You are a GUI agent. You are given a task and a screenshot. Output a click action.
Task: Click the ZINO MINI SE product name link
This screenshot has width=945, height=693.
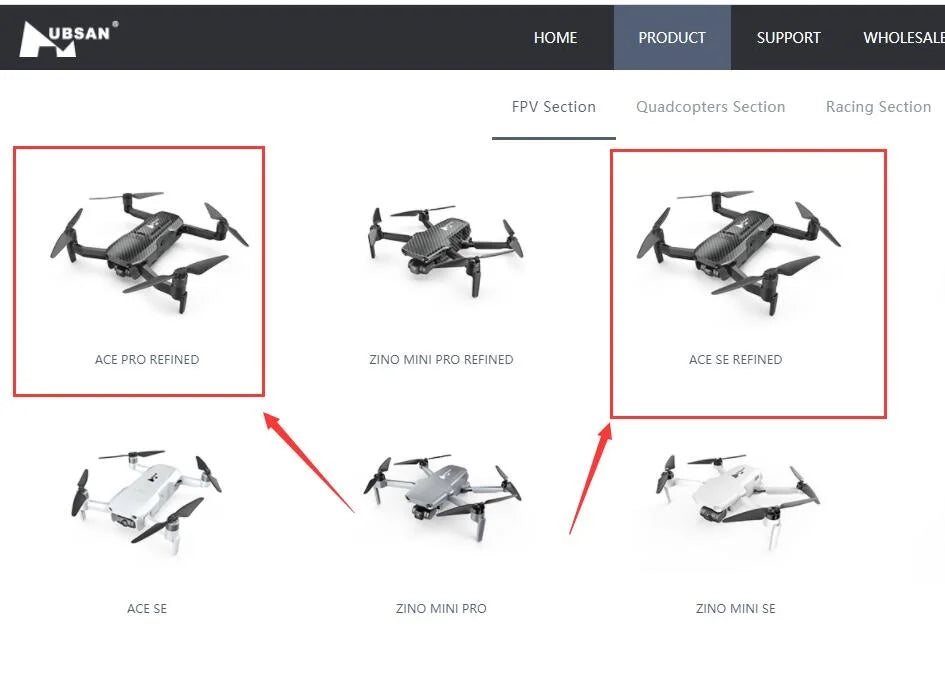(x=735, y=609)
